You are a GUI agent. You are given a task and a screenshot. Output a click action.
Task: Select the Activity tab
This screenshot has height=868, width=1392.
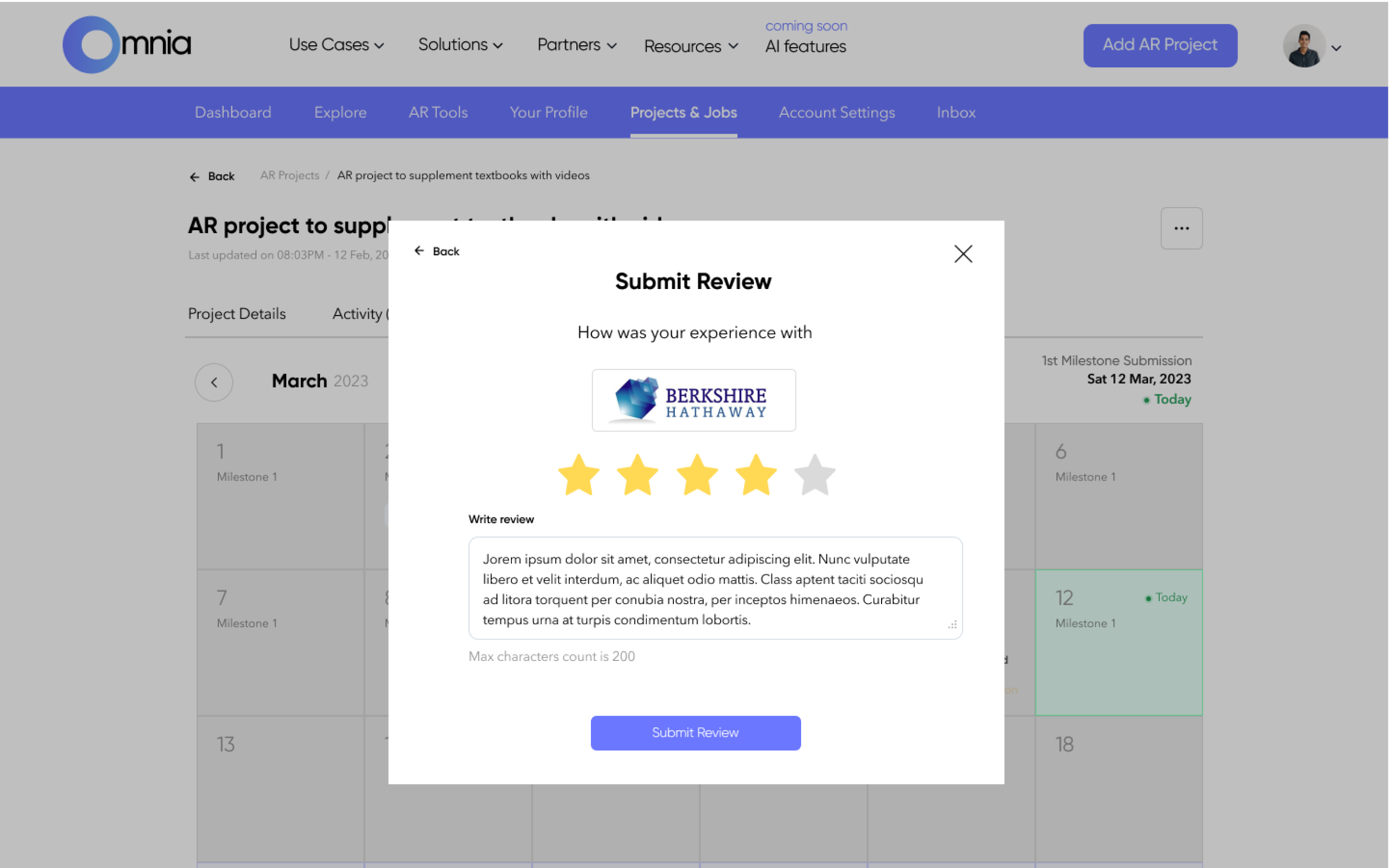click(361, 314)
